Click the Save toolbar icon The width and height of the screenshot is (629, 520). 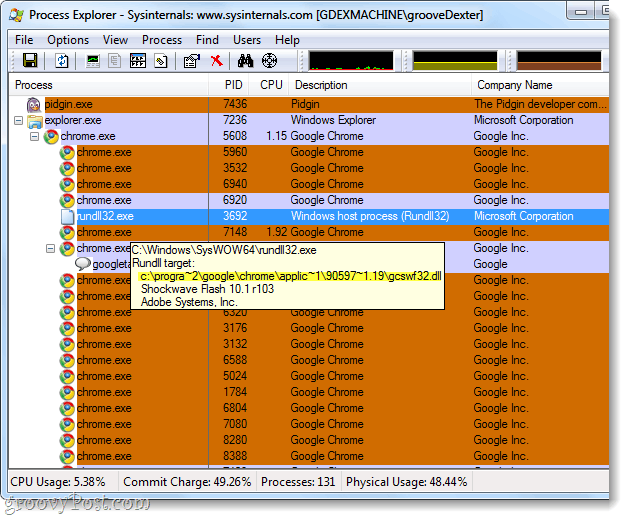[30, 61]
